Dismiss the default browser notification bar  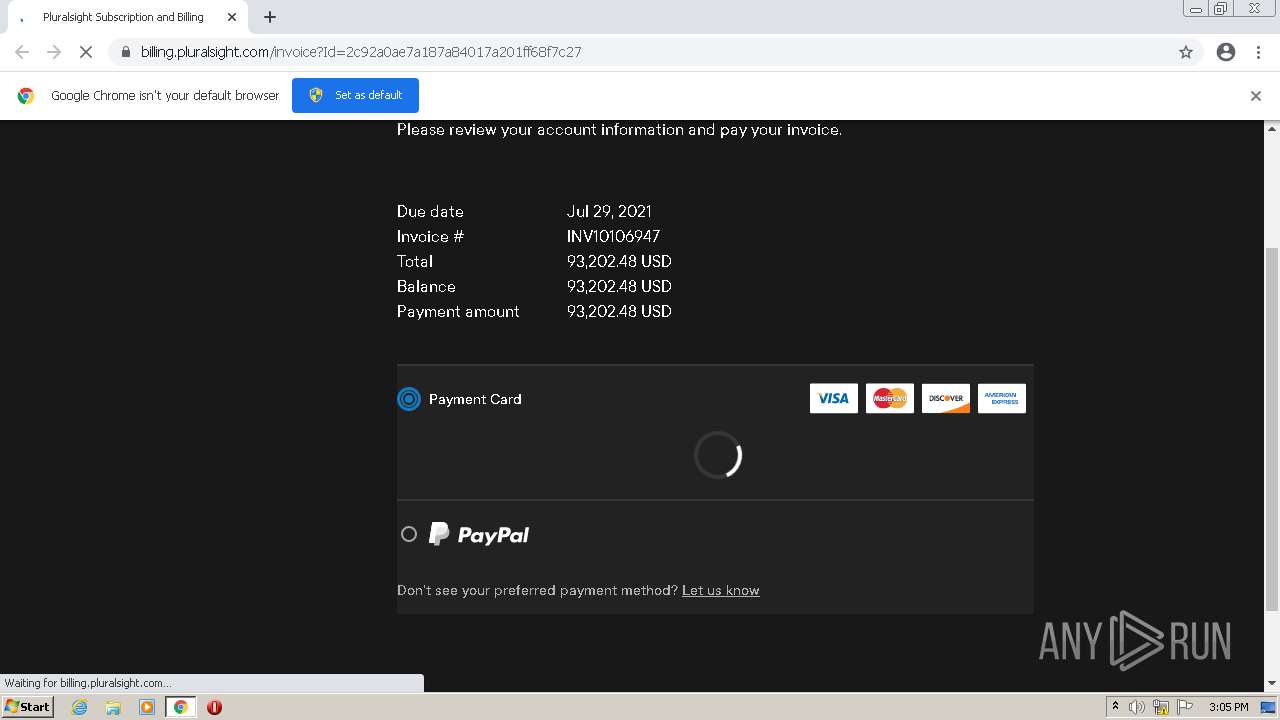[1256, 96]
